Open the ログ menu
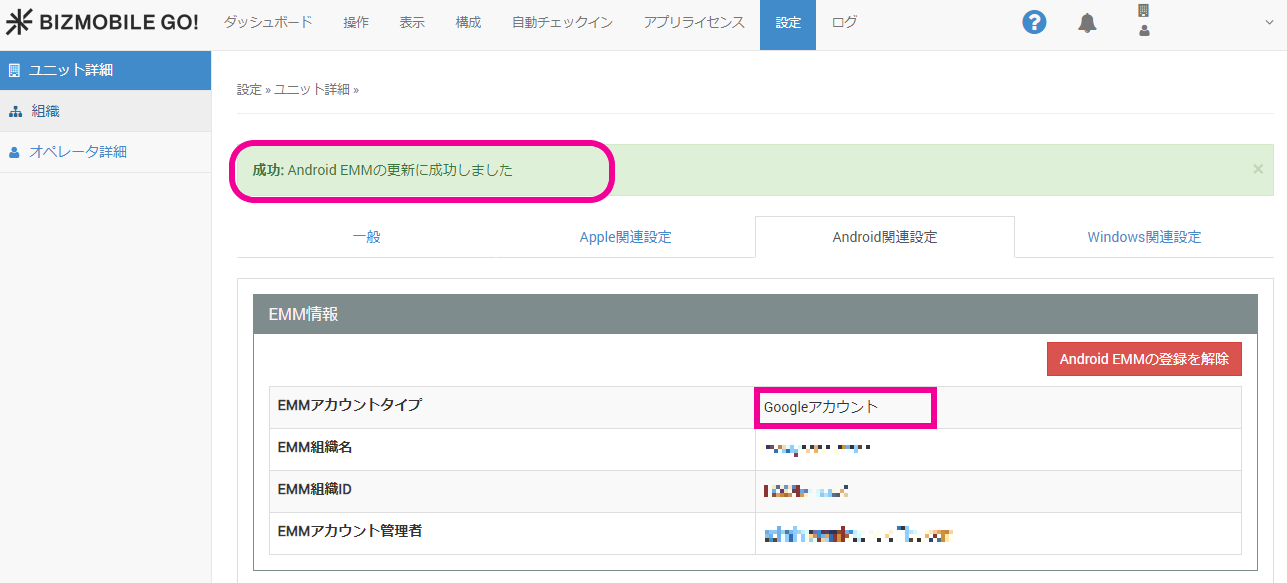1287x583 pixels. [x=844, y=23]
